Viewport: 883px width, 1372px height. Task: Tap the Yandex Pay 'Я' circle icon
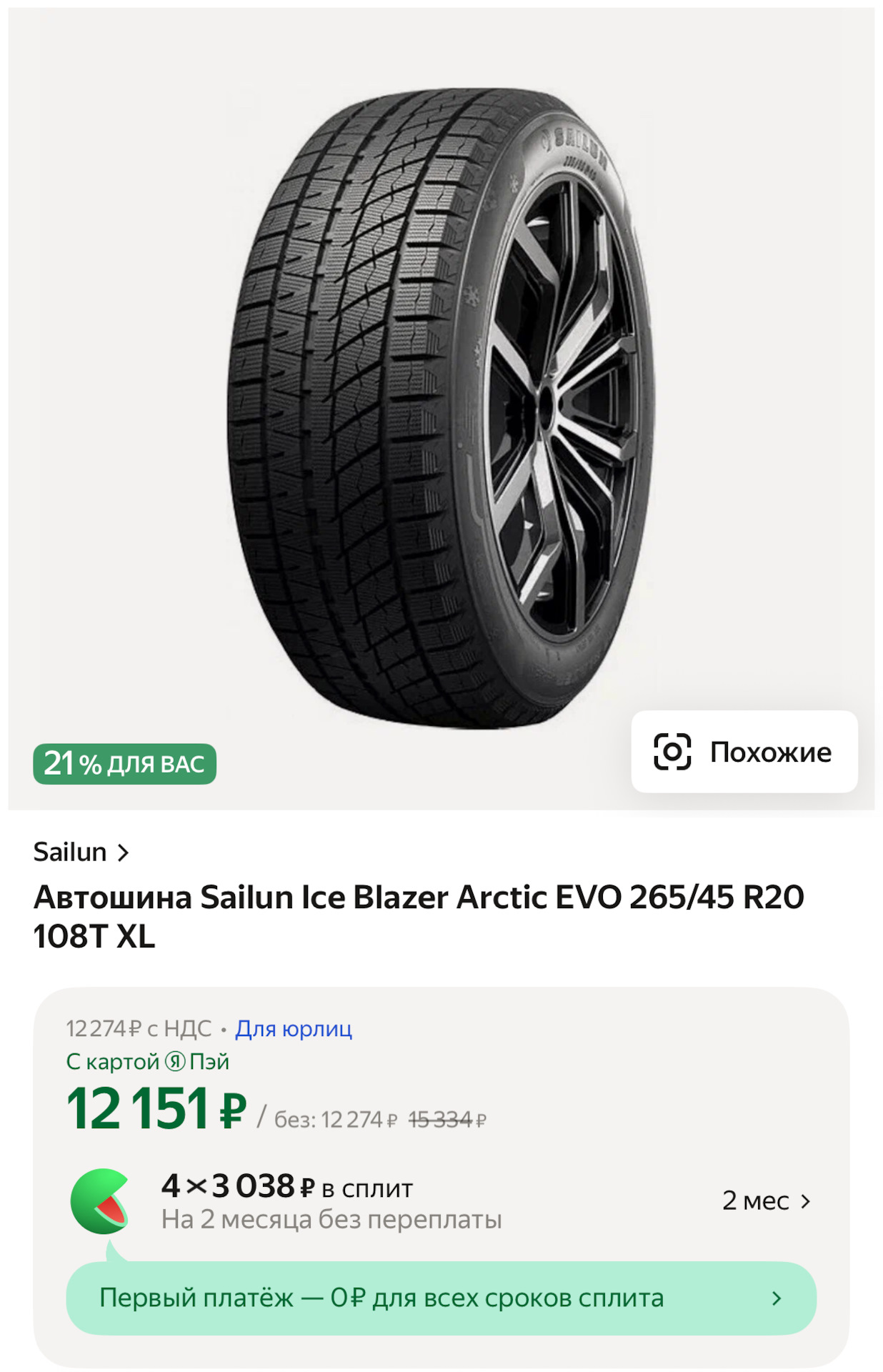click(x=175, y=1062)
